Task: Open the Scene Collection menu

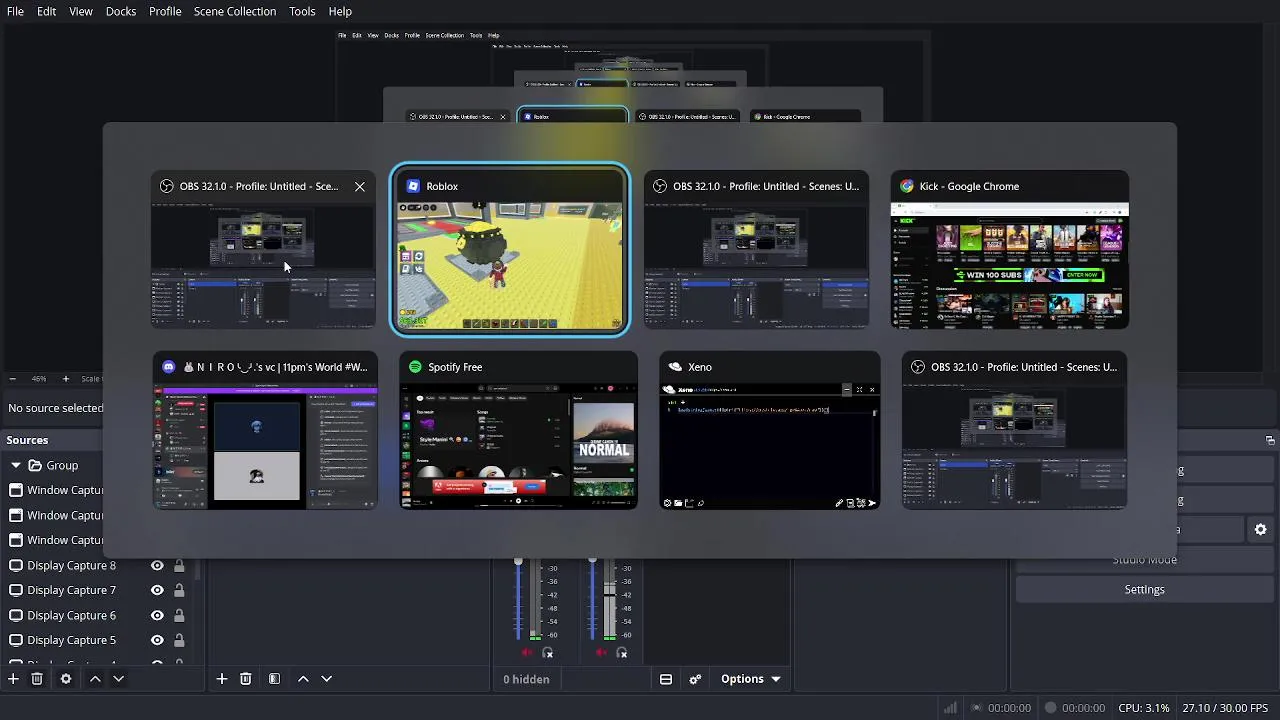Action: [235, 11]
